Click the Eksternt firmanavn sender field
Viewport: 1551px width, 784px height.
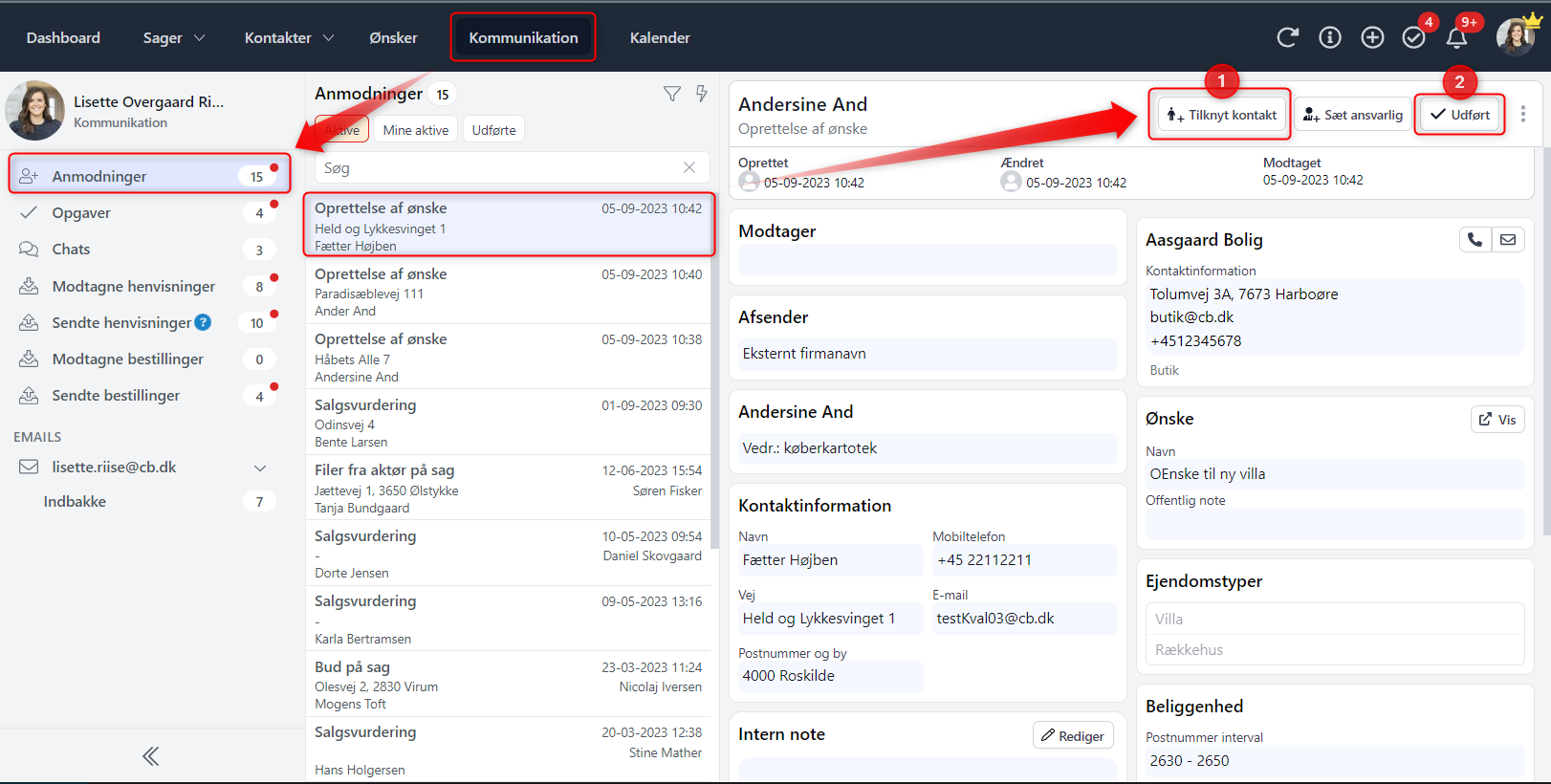(x=928, y=354)
